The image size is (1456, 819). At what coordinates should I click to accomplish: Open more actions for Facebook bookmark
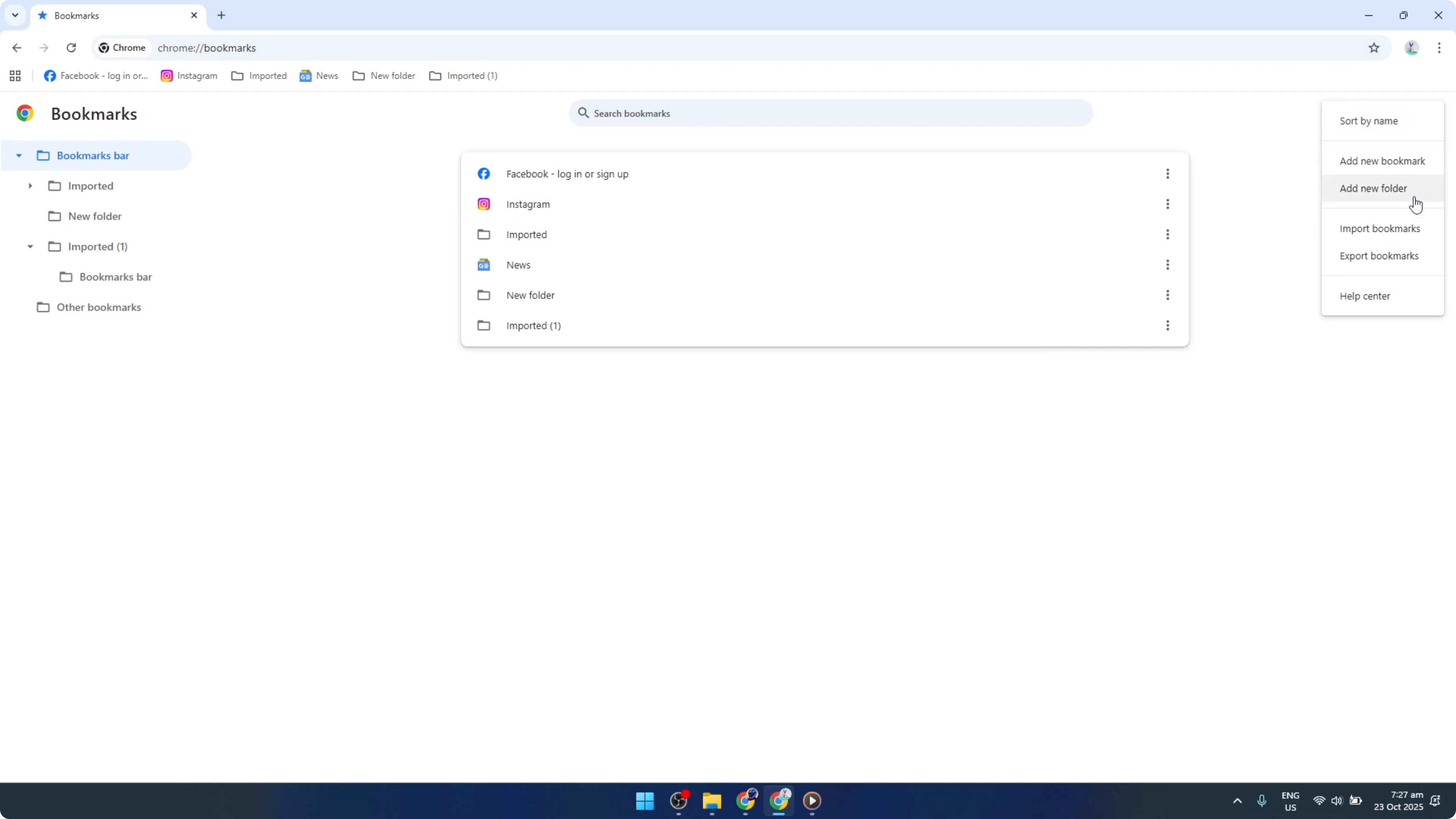[x=1167, y=174]
